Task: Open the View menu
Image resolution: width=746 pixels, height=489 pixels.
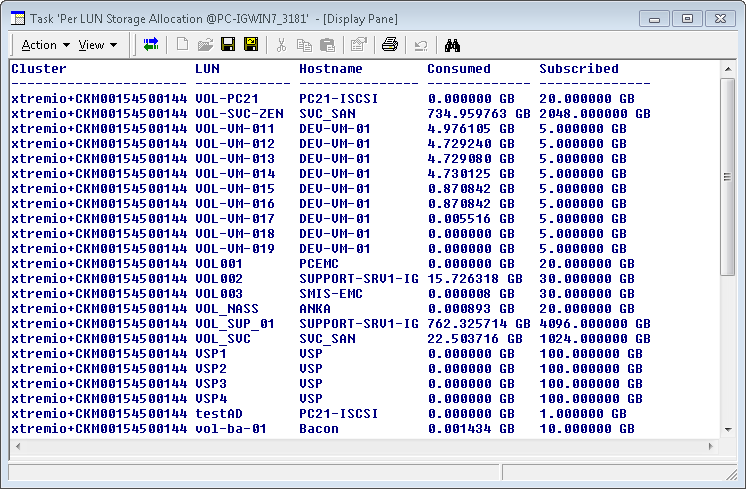Action: pos(91,45)
